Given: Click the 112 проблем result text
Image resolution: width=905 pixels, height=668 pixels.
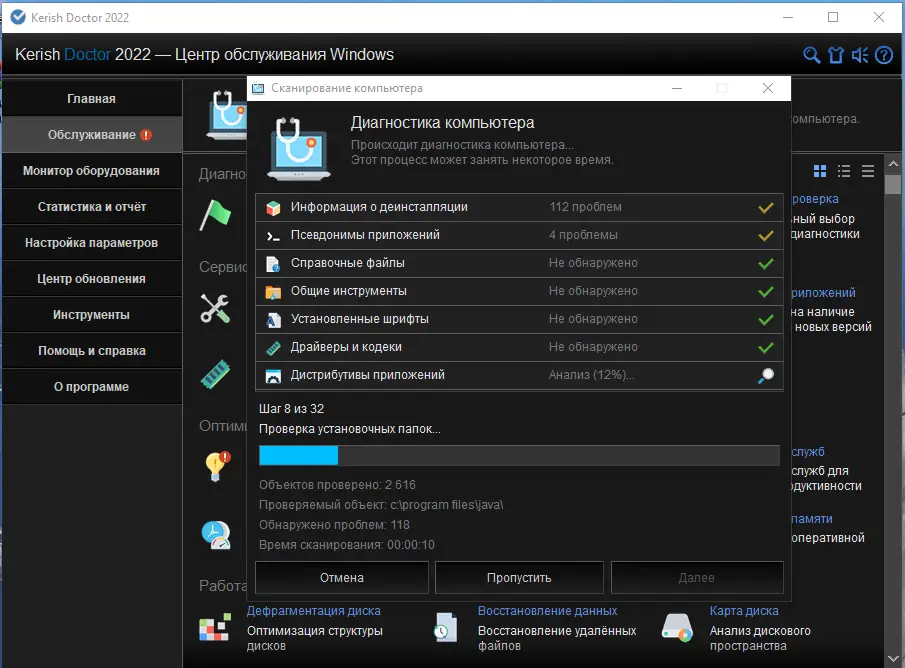Looking at the screenshot, I should click(585, 207).
